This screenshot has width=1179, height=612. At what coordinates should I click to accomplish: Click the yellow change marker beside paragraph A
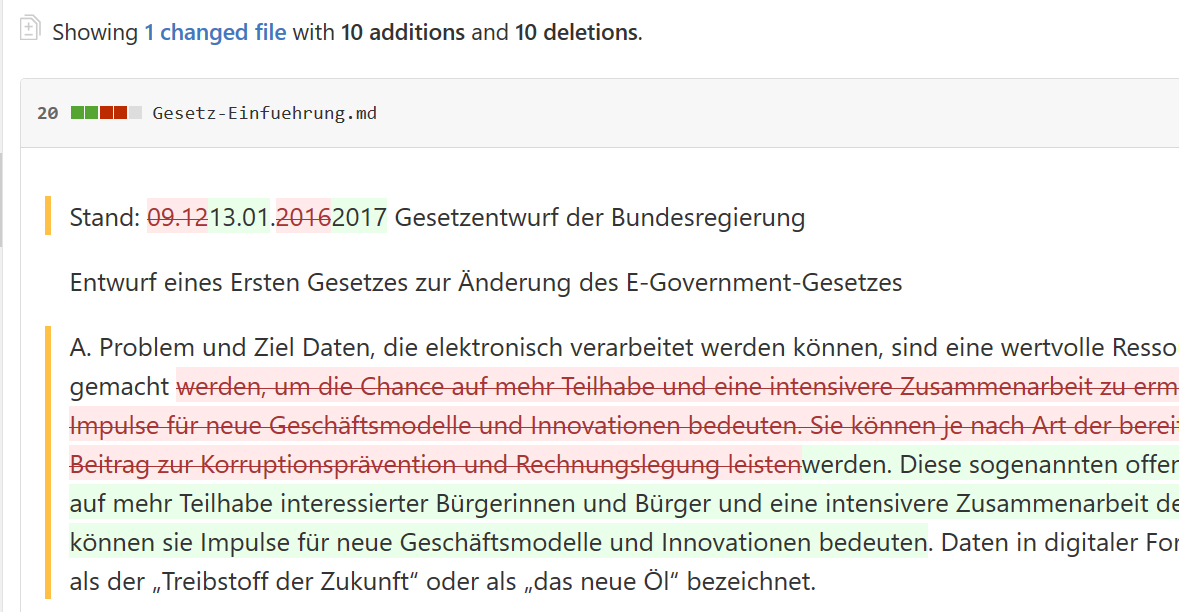click(48, 462)
